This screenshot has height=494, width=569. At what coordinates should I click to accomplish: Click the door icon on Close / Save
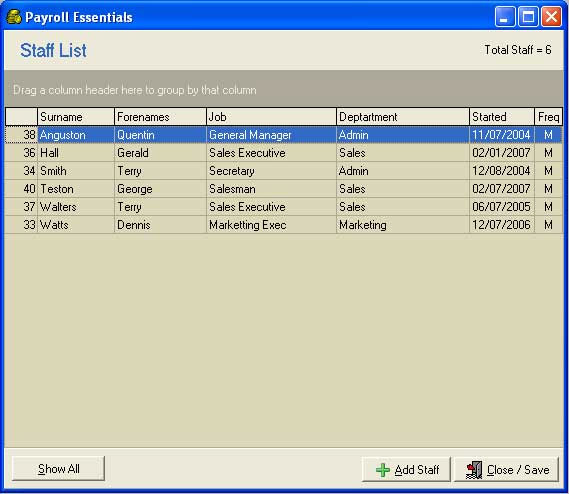coord(474,470)
